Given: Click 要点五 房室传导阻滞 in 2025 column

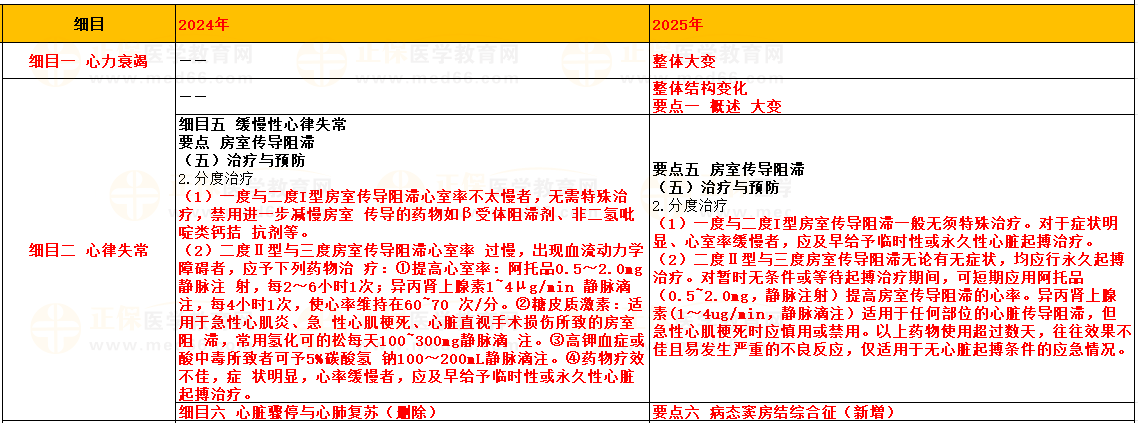Looking at the screenshot, I should pyautogui.click(x=728, y=169).
